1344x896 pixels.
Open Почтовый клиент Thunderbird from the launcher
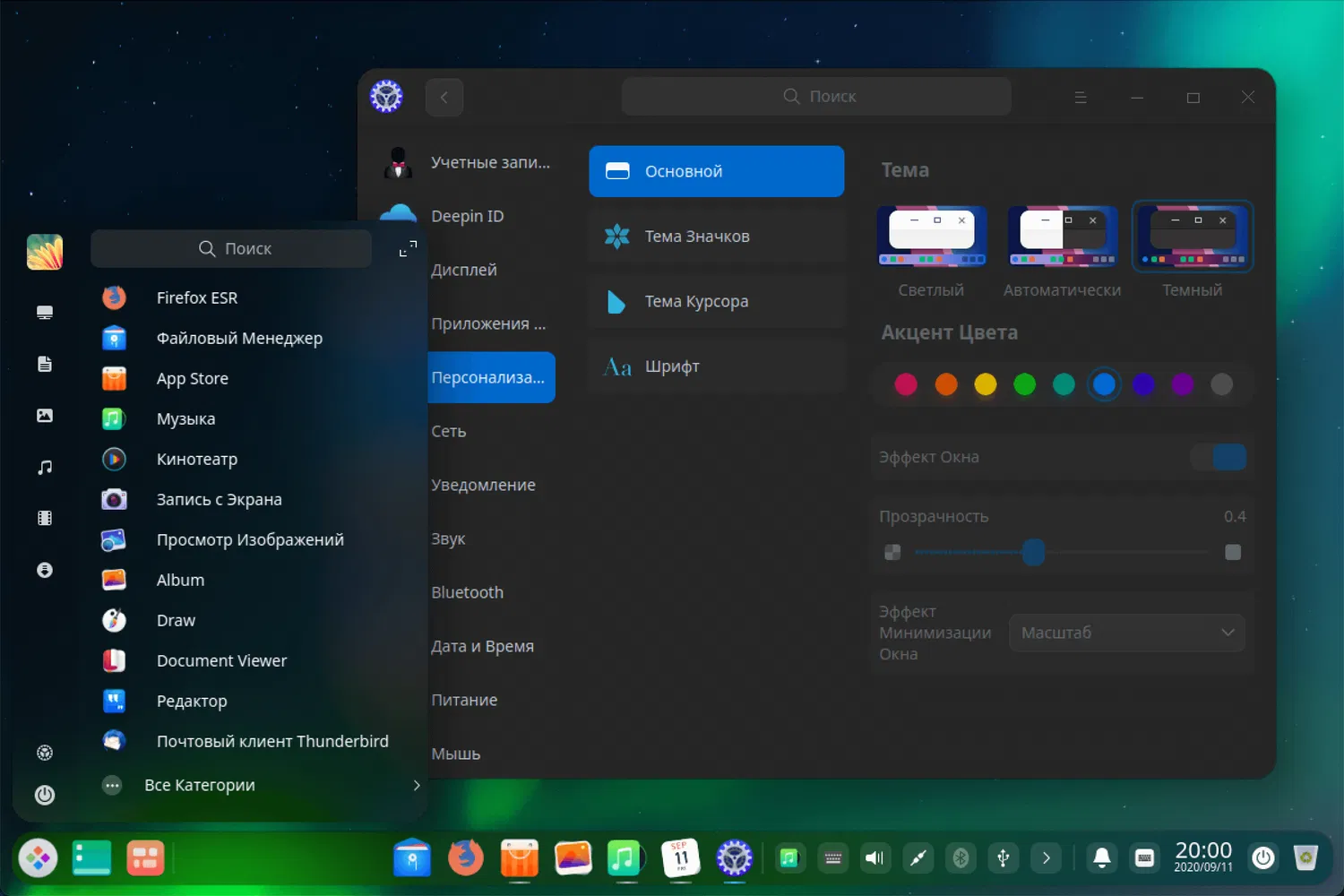(x=272, y=741)
